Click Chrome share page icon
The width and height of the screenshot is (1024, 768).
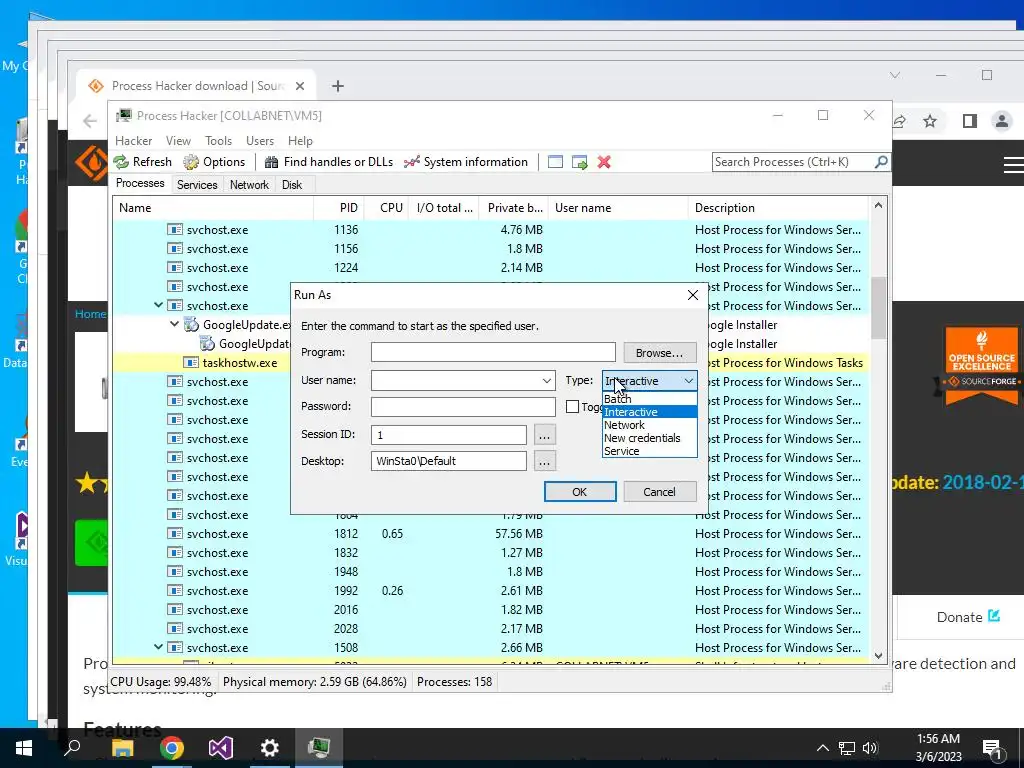tap(899, 121)
